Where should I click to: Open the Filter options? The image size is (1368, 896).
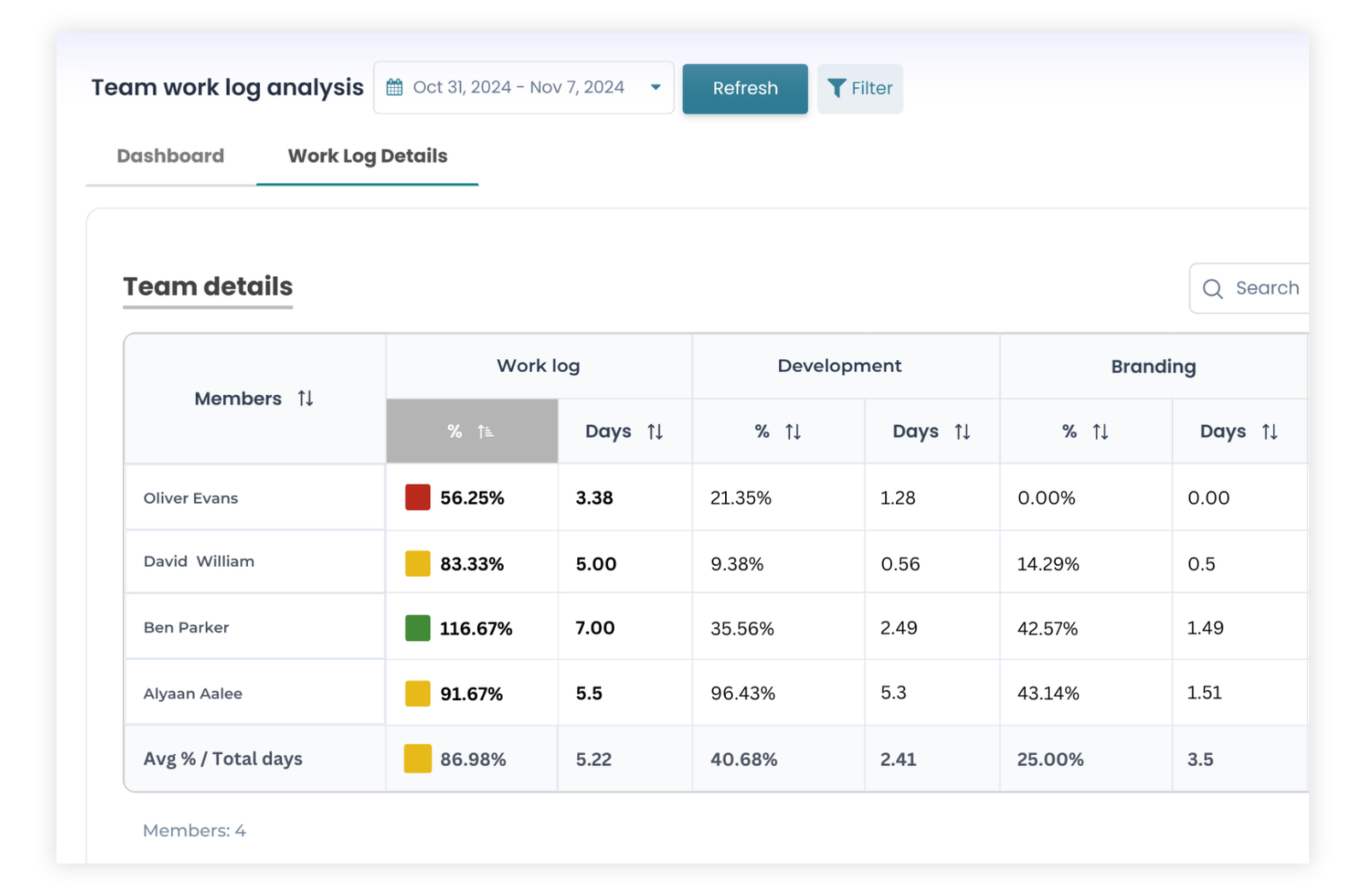click(860, 88)
